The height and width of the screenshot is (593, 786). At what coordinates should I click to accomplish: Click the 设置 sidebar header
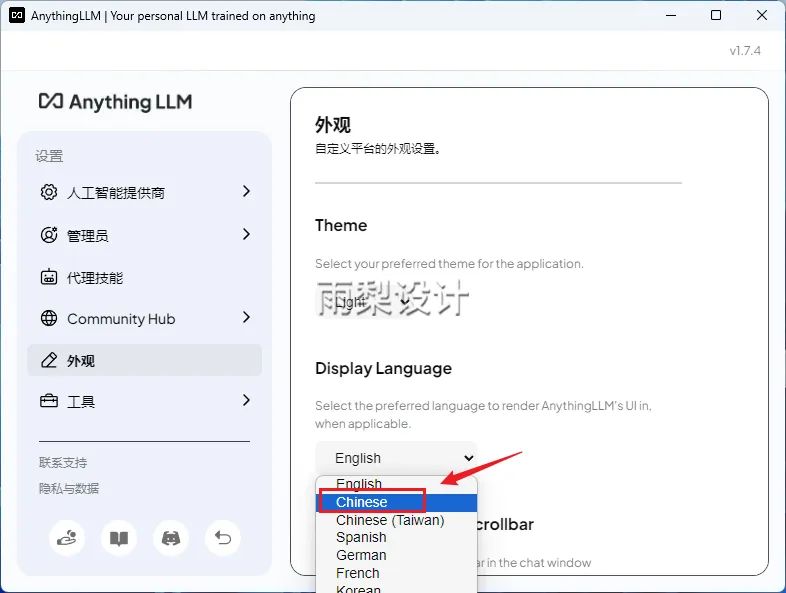49,156
